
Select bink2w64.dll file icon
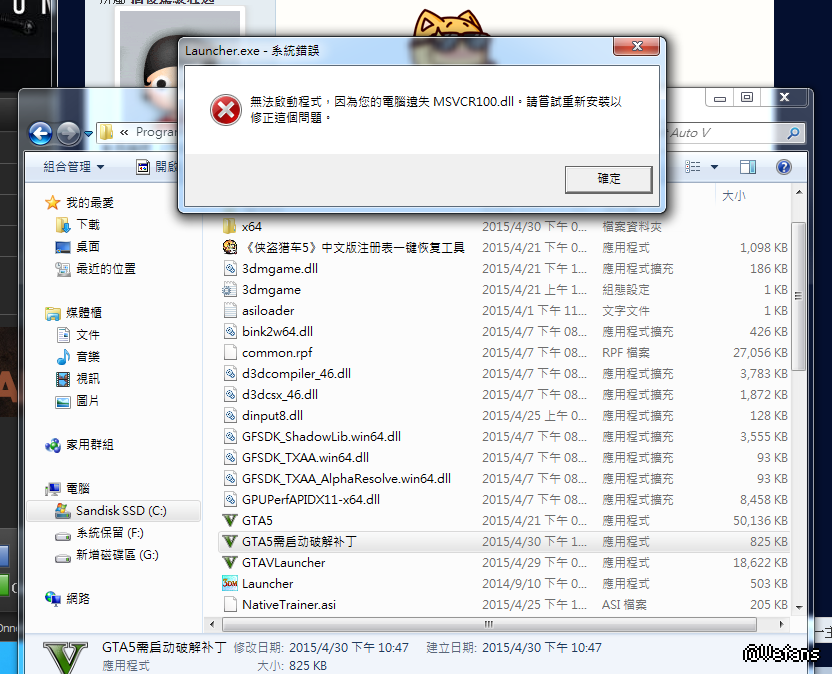point(230,332)
